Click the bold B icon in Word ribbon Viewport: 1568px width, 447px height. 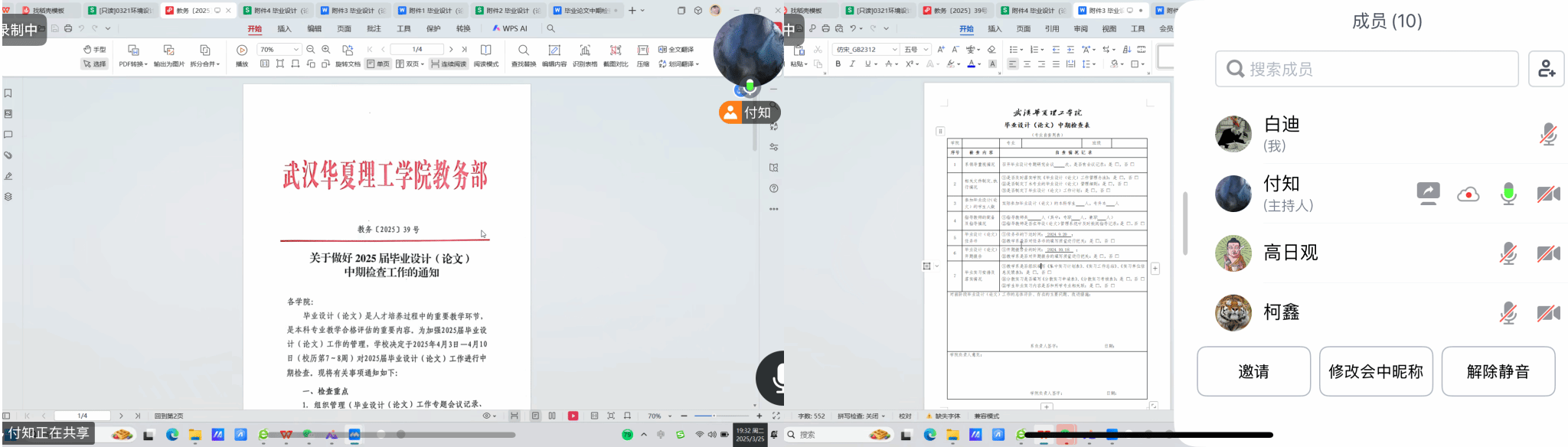point(838,64)
